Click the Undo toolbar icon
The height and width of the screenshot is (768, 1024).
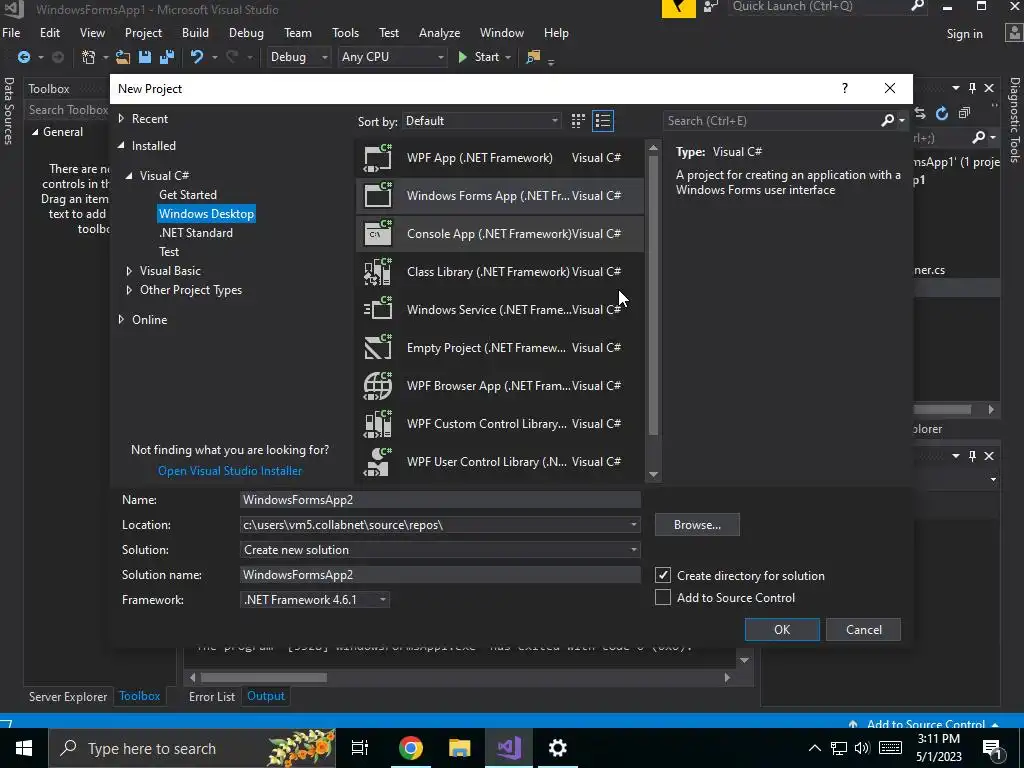click(x=197, y=57)
